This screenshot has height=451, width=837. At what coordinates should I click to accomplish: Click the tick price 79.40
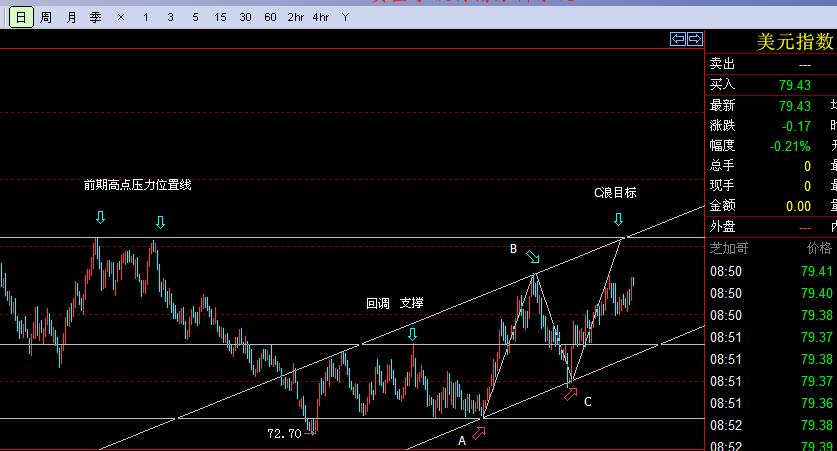tap(816, 294)
